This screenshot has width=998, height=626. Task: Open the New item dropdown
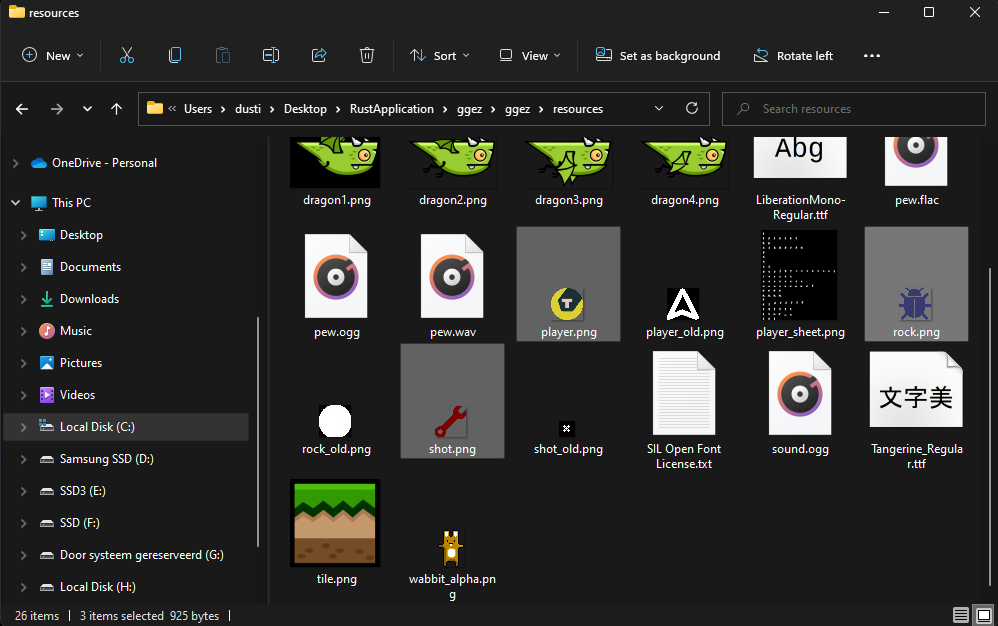pos(53,56)
